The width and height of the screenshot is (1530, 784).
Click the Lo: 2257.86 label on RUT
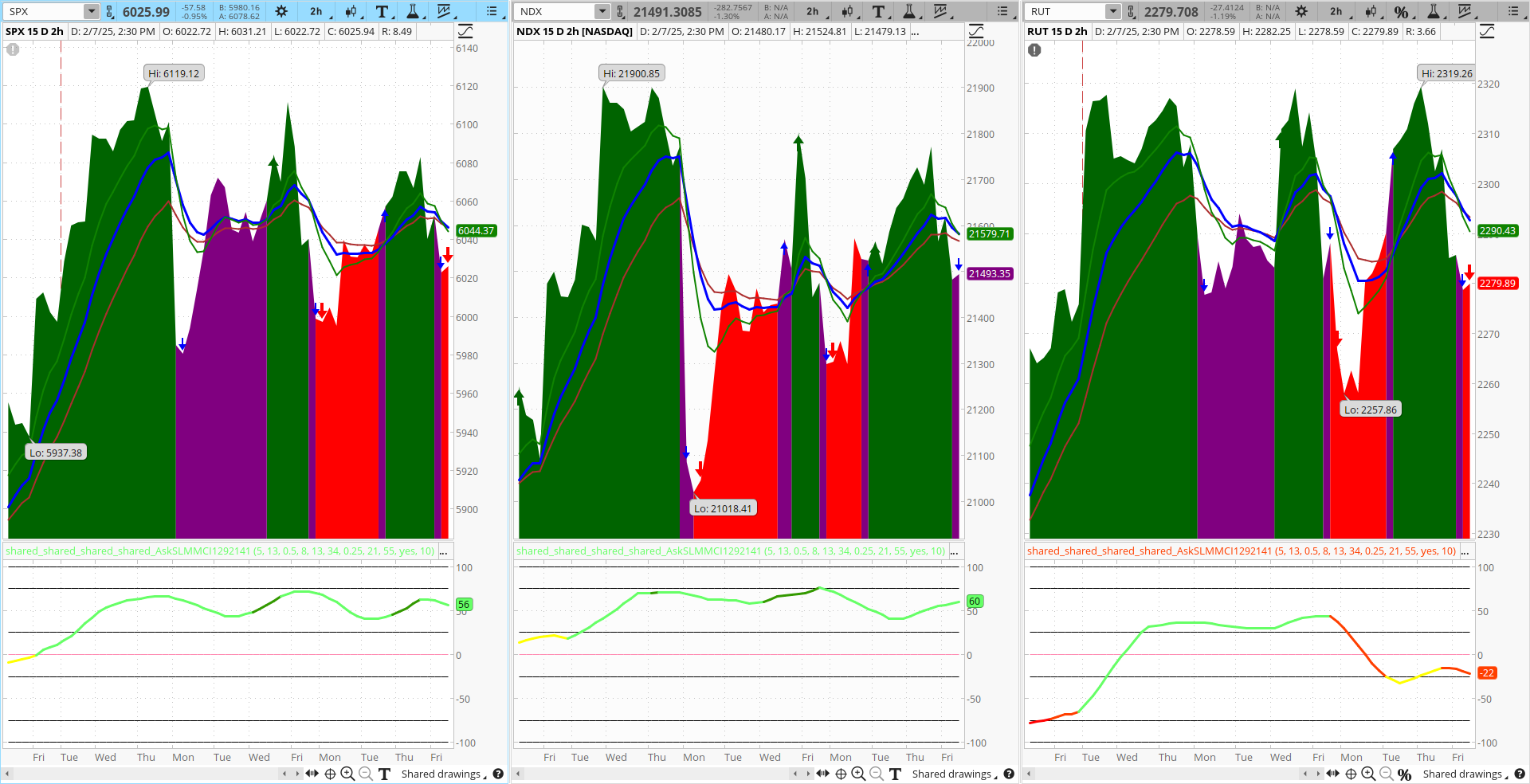click(1370, 409)
